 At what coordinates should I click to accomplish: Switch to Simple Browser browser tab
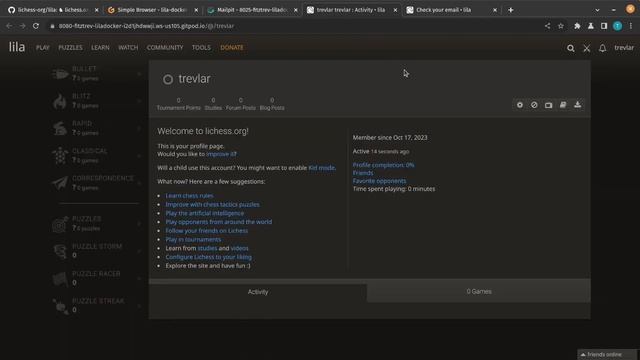click(x=152, y=10)
